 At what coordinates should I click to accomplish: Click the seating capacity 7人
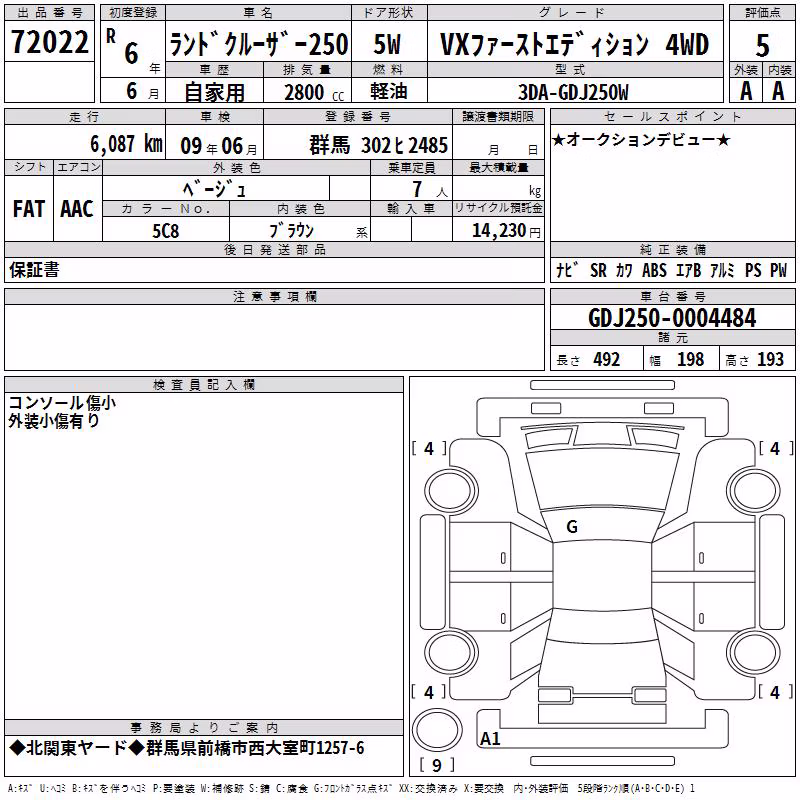click(430, 189)
